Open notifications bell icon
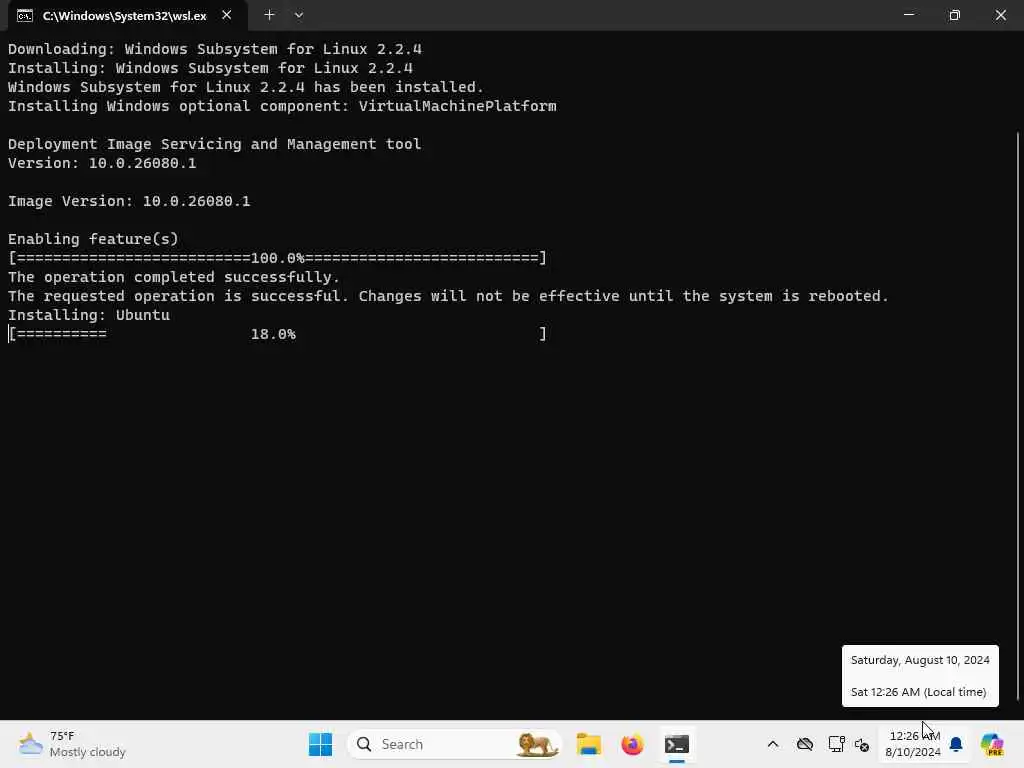The width and height of the screenshot is (1024, 768). (956, 744)
